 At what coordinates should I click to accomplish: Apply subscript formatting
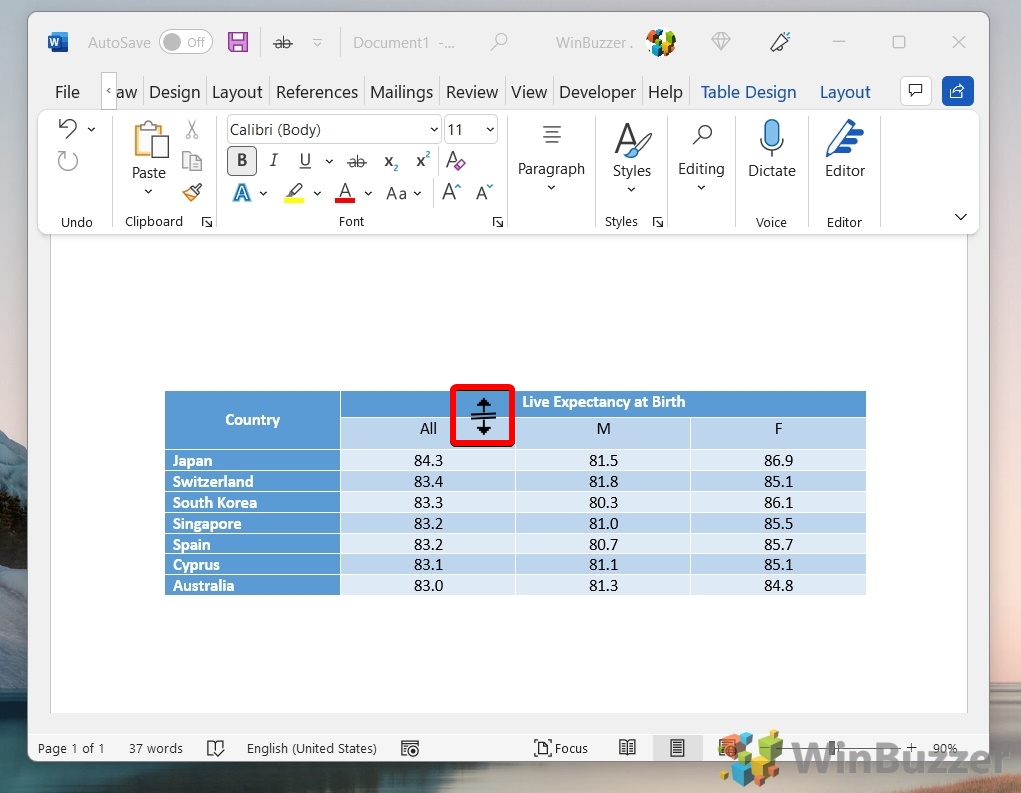coord(391,161)
